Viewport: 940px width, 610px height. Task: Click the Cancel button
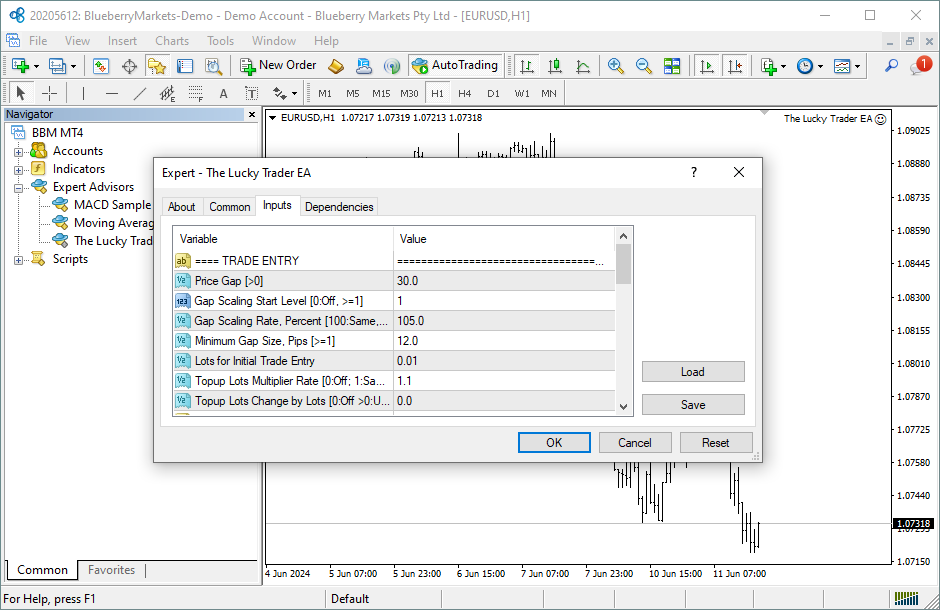point(635,443)
